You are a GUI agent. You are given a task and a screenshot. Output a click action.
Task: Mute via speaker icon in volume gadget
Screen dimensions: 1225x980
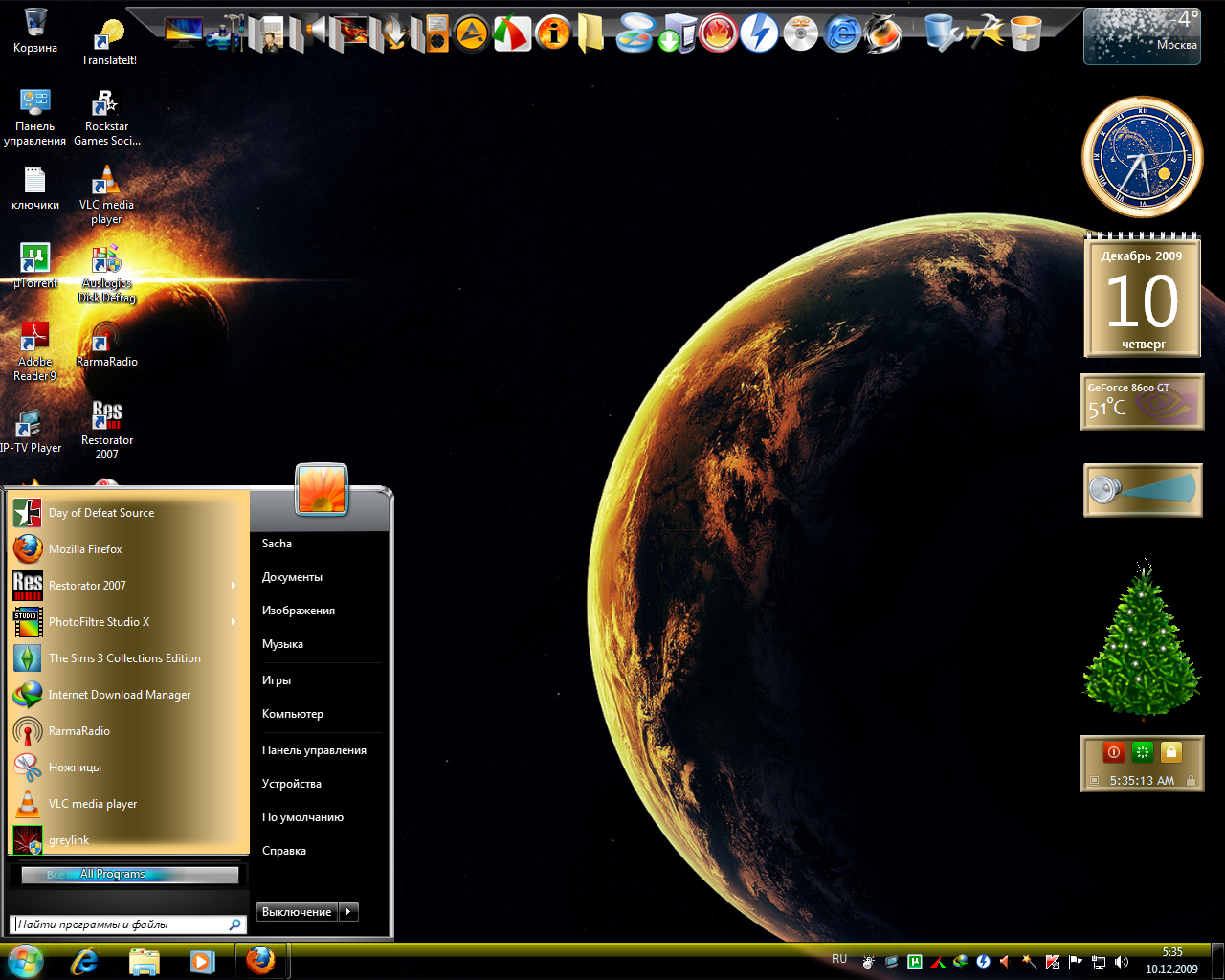coord(1103,490)
